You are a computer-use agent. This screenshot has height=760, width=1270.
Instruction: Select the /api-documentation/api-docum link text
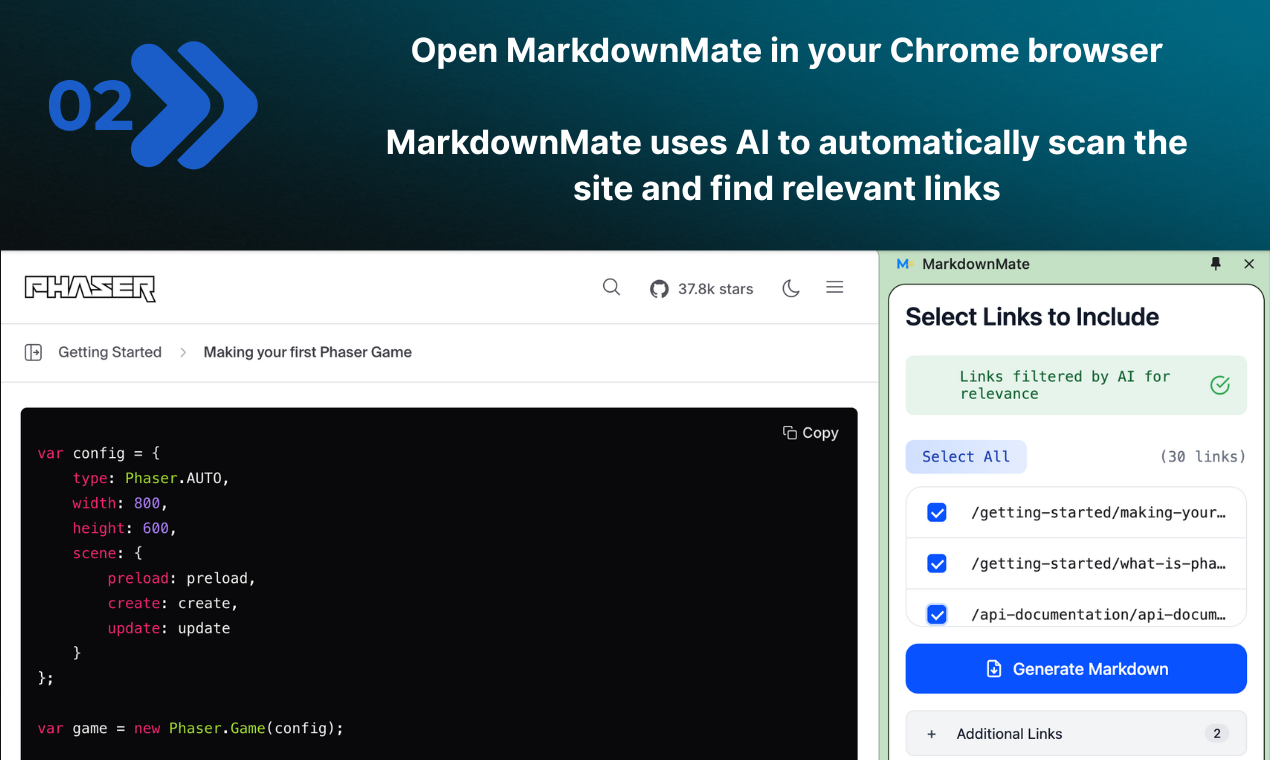pyautogui.click(x=1098, y=614)
